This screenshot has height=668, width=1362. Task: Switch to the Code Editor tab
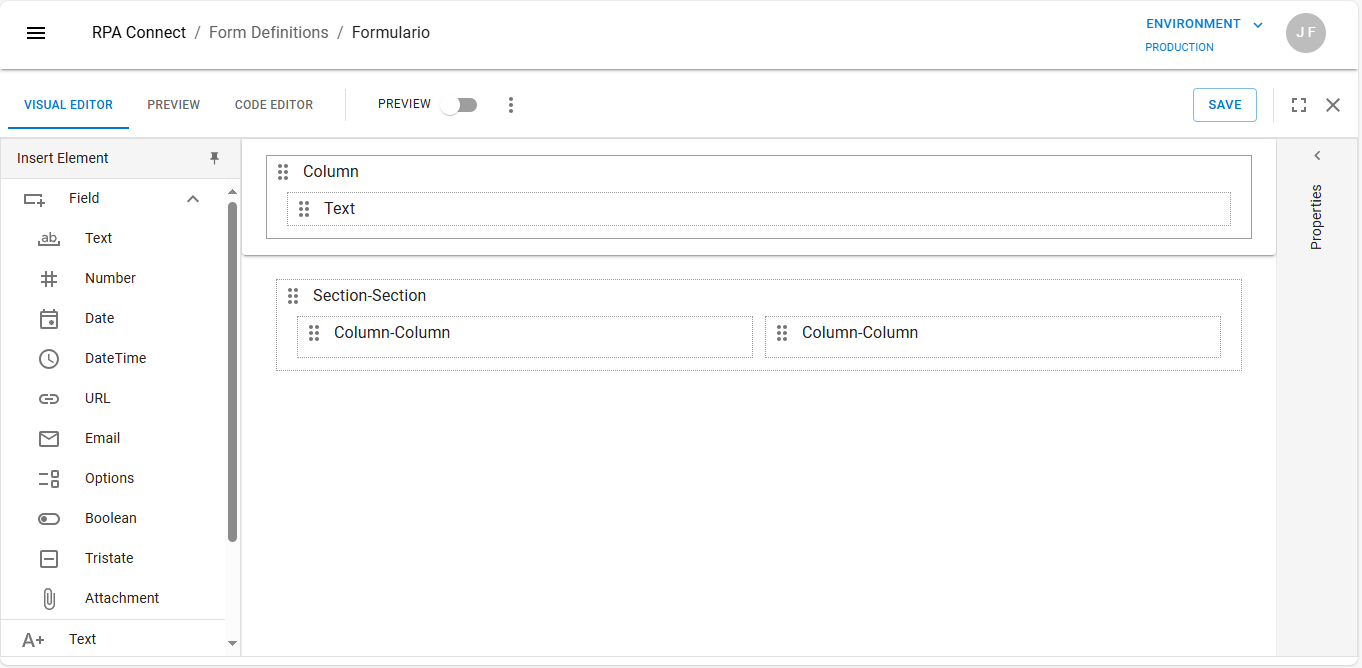pos(274,105)
